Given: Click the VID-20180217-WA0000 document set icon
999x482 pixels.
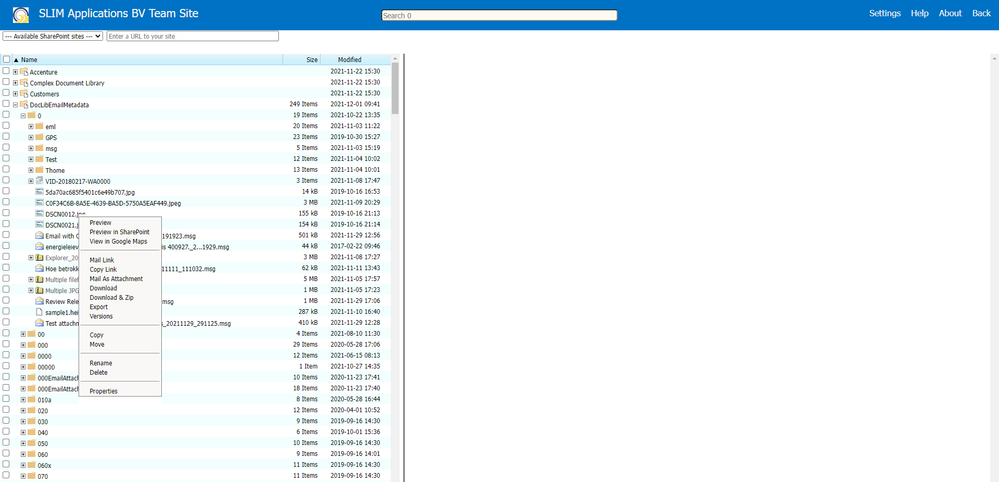Looking at the screenshot, I should [39, 181].
